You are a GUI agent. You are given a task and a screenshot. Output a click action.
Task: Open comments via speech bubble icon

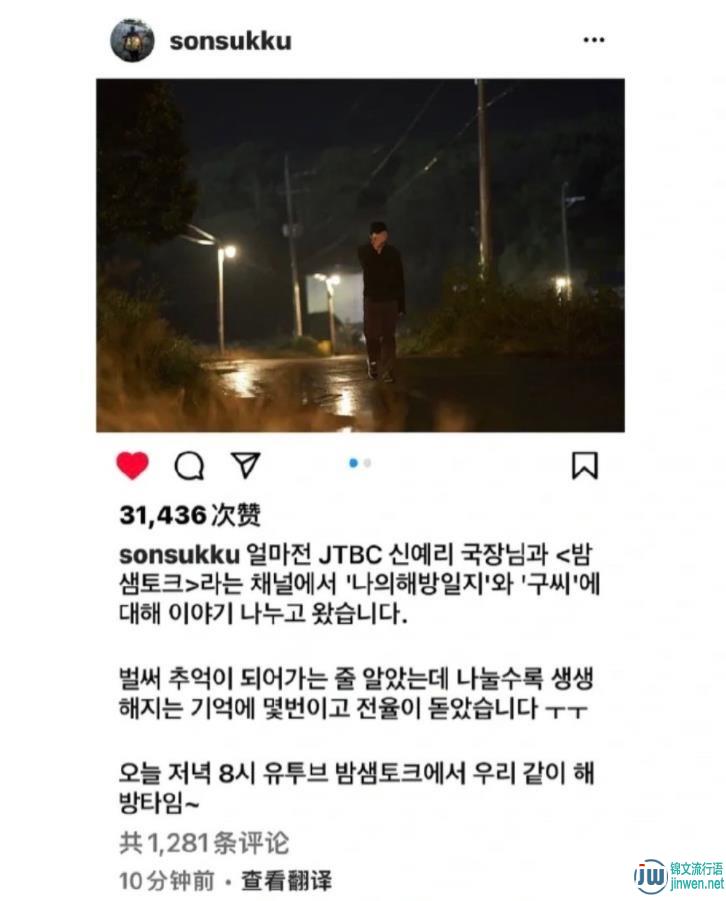(x=189, y=466)
